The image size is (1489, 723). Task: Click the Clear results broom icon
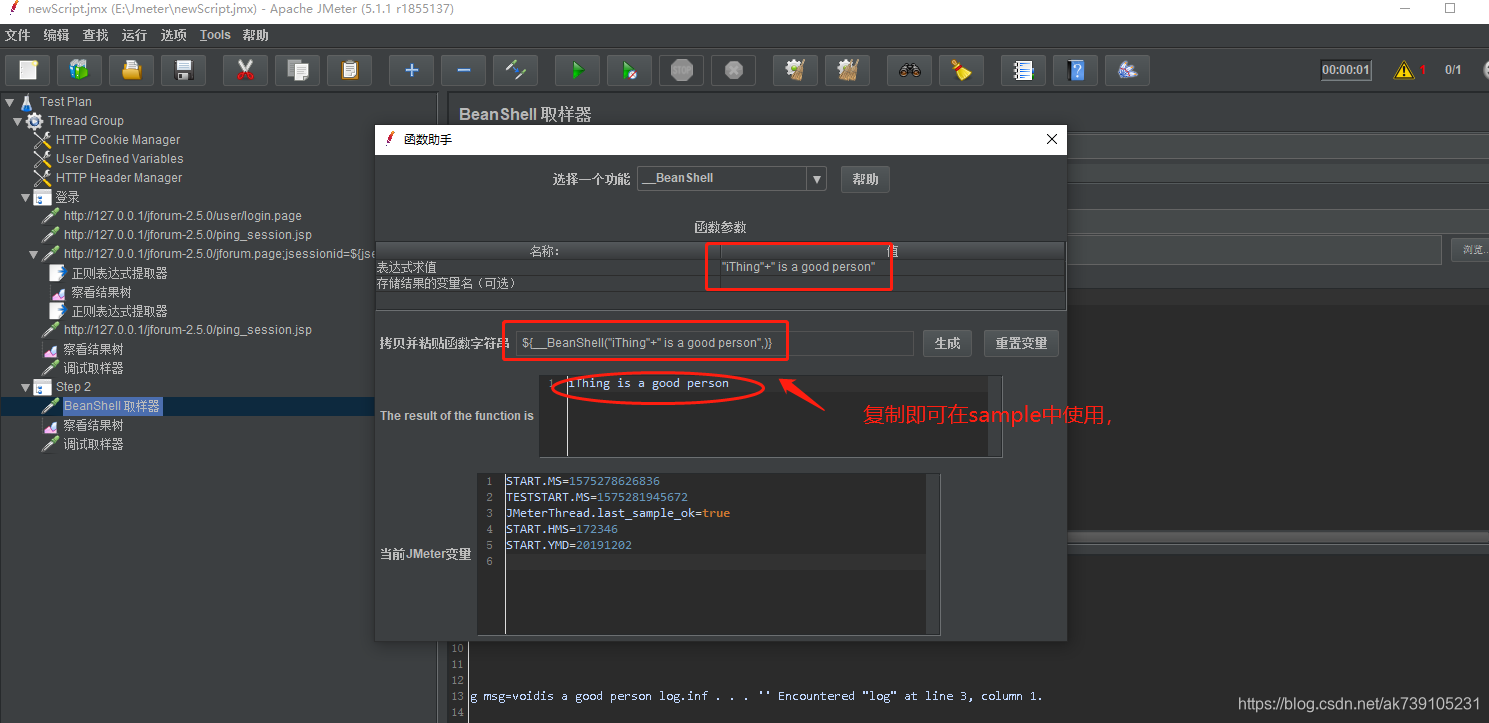(795, 70)
